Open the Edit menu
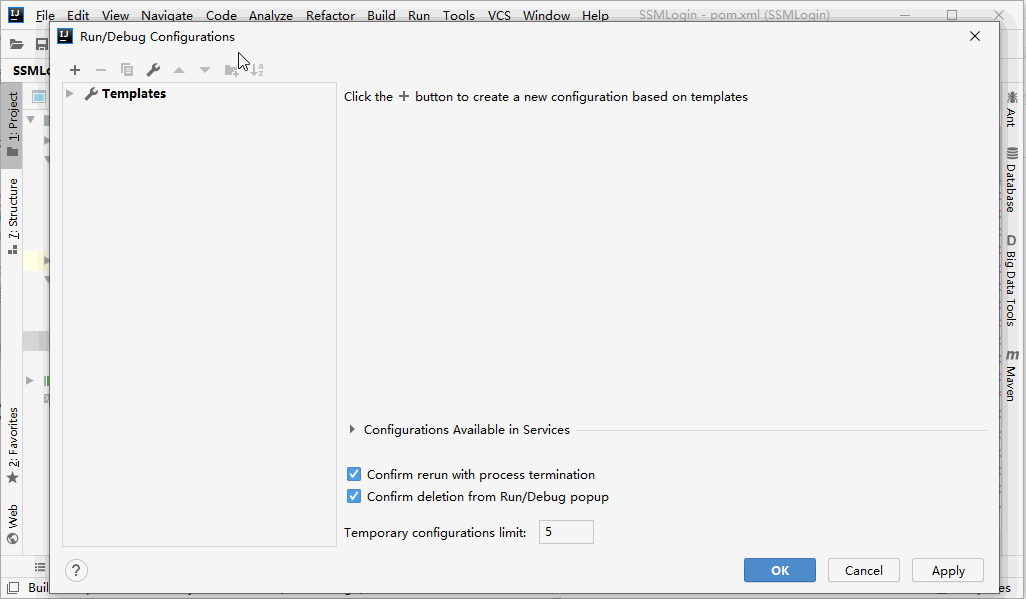Screen dimensions: 1026x599 (78, 15)
